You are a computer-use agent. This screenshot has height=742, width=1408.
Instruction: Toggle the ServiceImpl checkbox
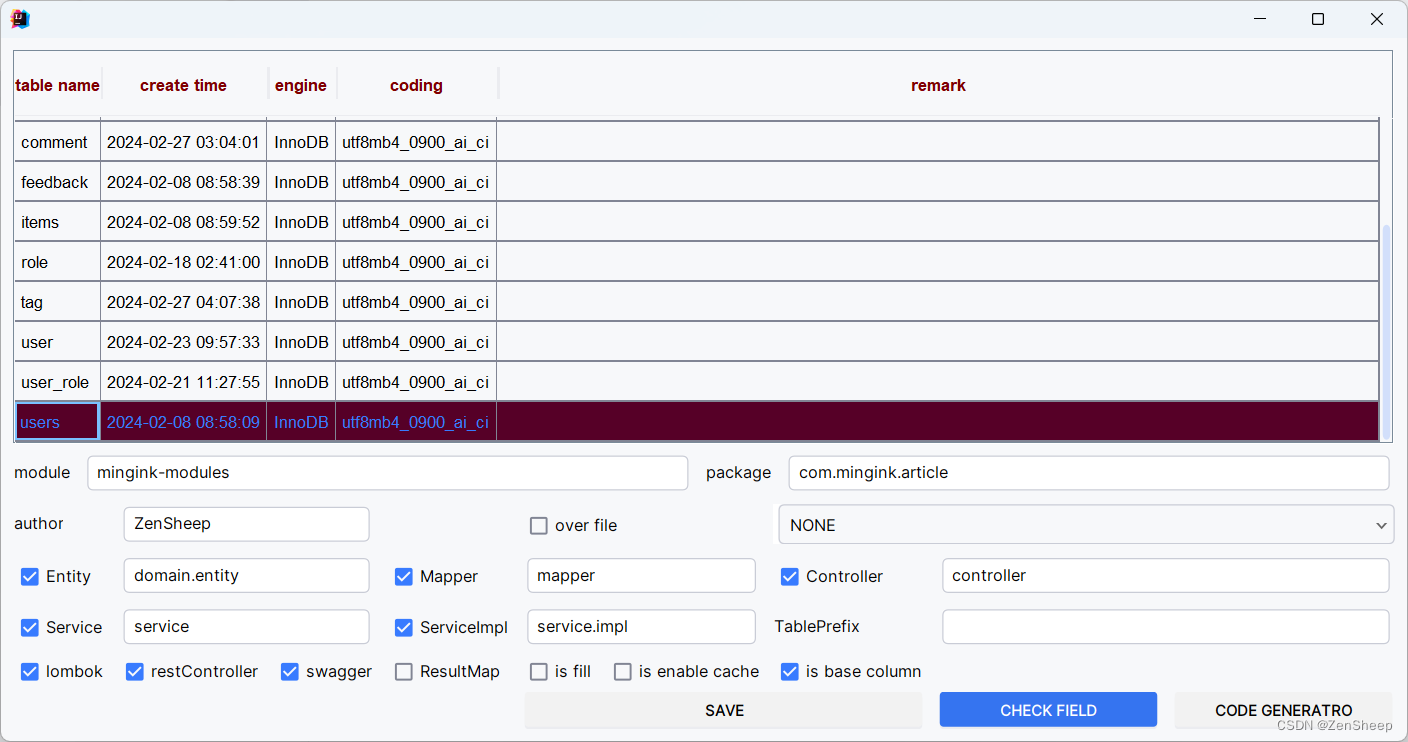coord(404,627)
